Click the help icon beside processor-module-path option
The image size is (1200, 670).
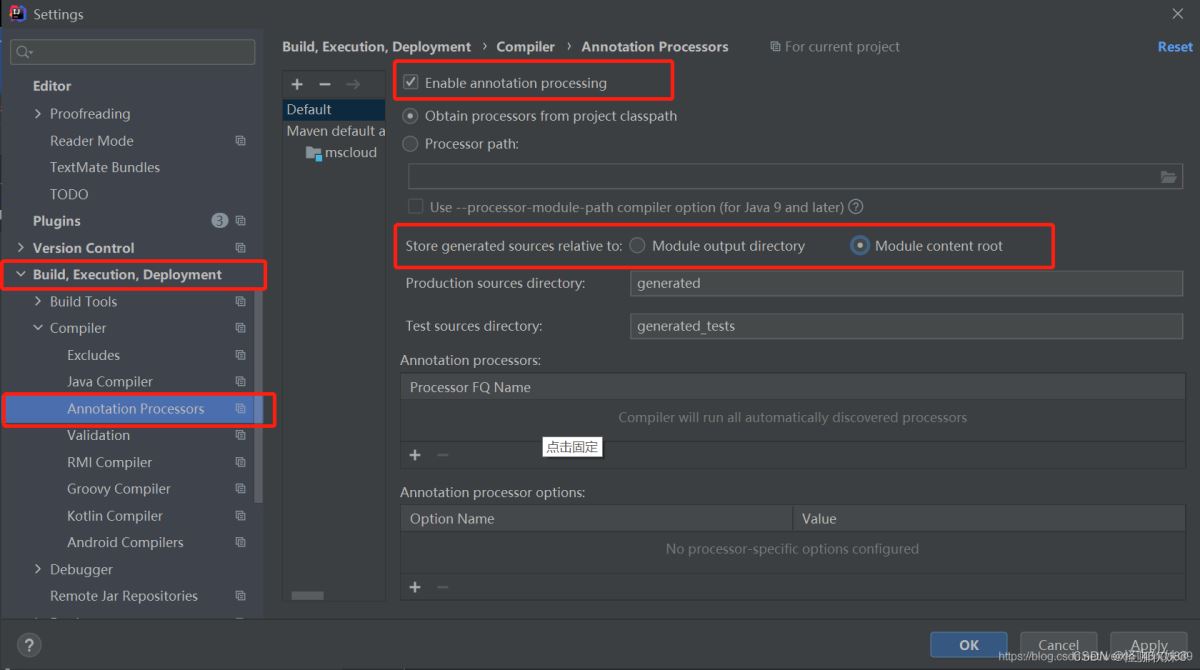click(855, 207)
